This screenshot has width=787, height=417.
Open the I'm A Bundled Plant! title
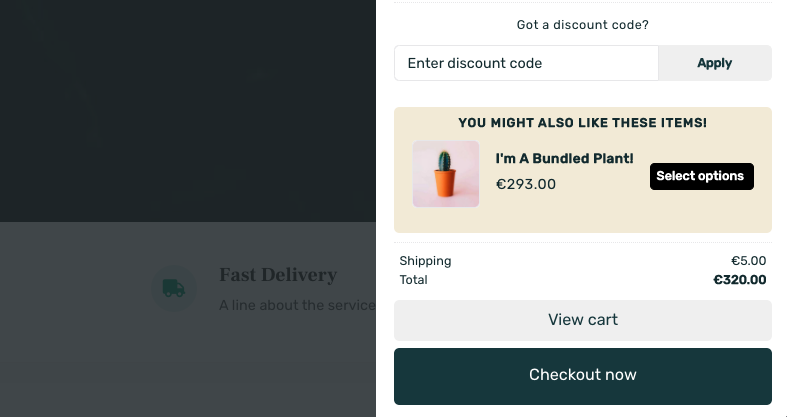[564, 159]
